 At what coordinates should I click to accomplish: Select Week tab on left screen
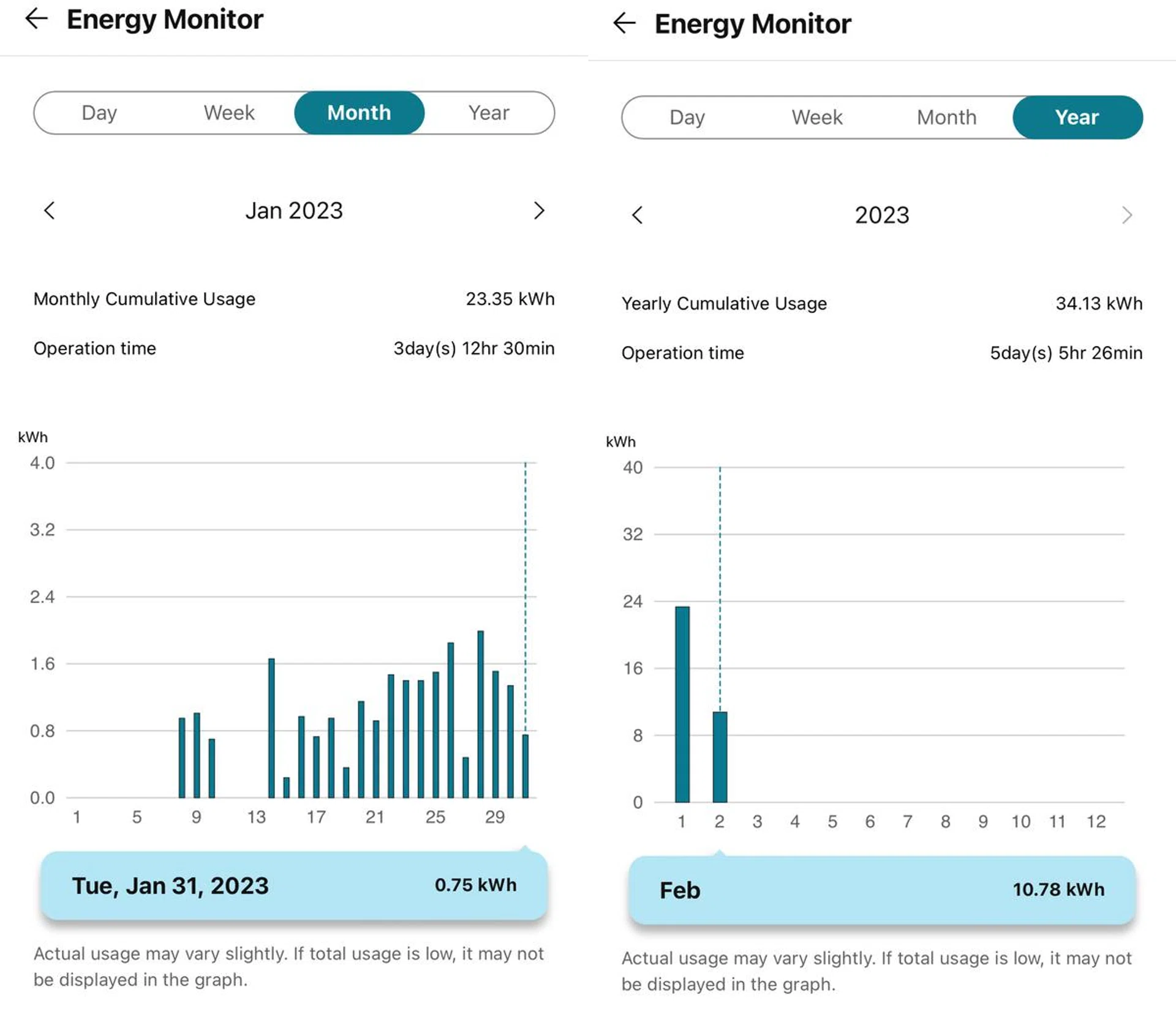pyautogui.click(x=229, y=113)
